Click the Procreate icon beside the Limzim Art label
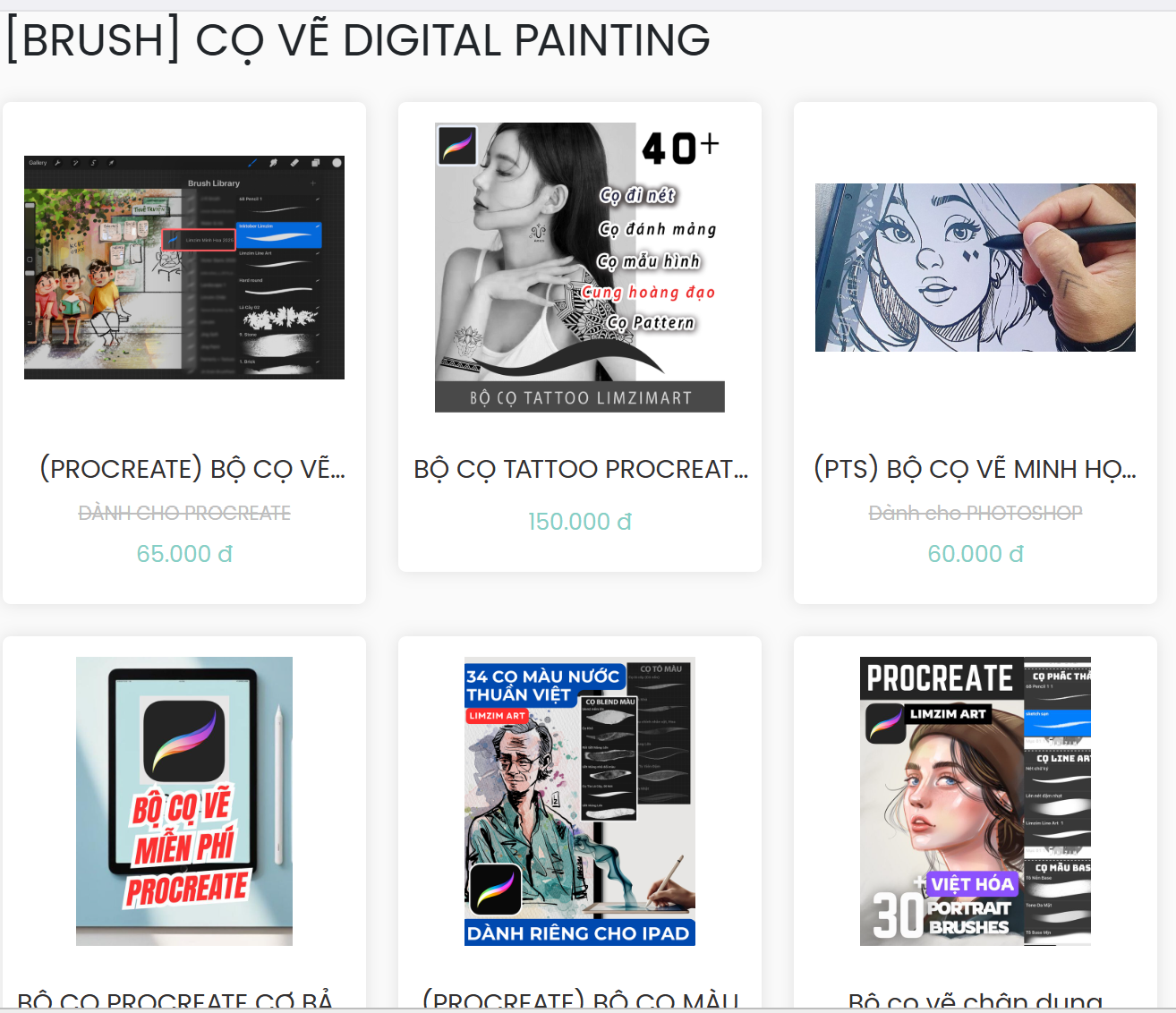Image resolution: width=1176 pixels, height=1013 pixels. point(886,723)
